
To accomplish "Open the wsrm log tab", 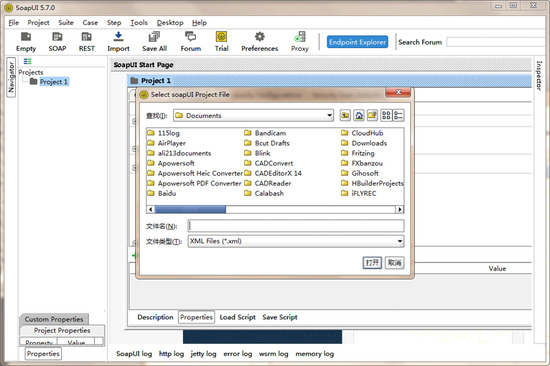I will coord(274,354).
